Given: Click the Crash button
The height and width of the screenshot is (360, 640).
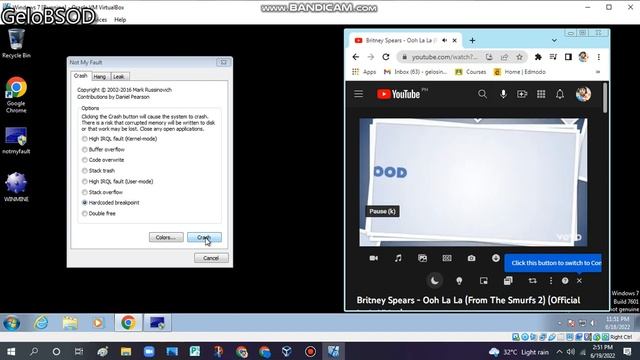Looking at the screenshot, I should click(x=204, y=237).
